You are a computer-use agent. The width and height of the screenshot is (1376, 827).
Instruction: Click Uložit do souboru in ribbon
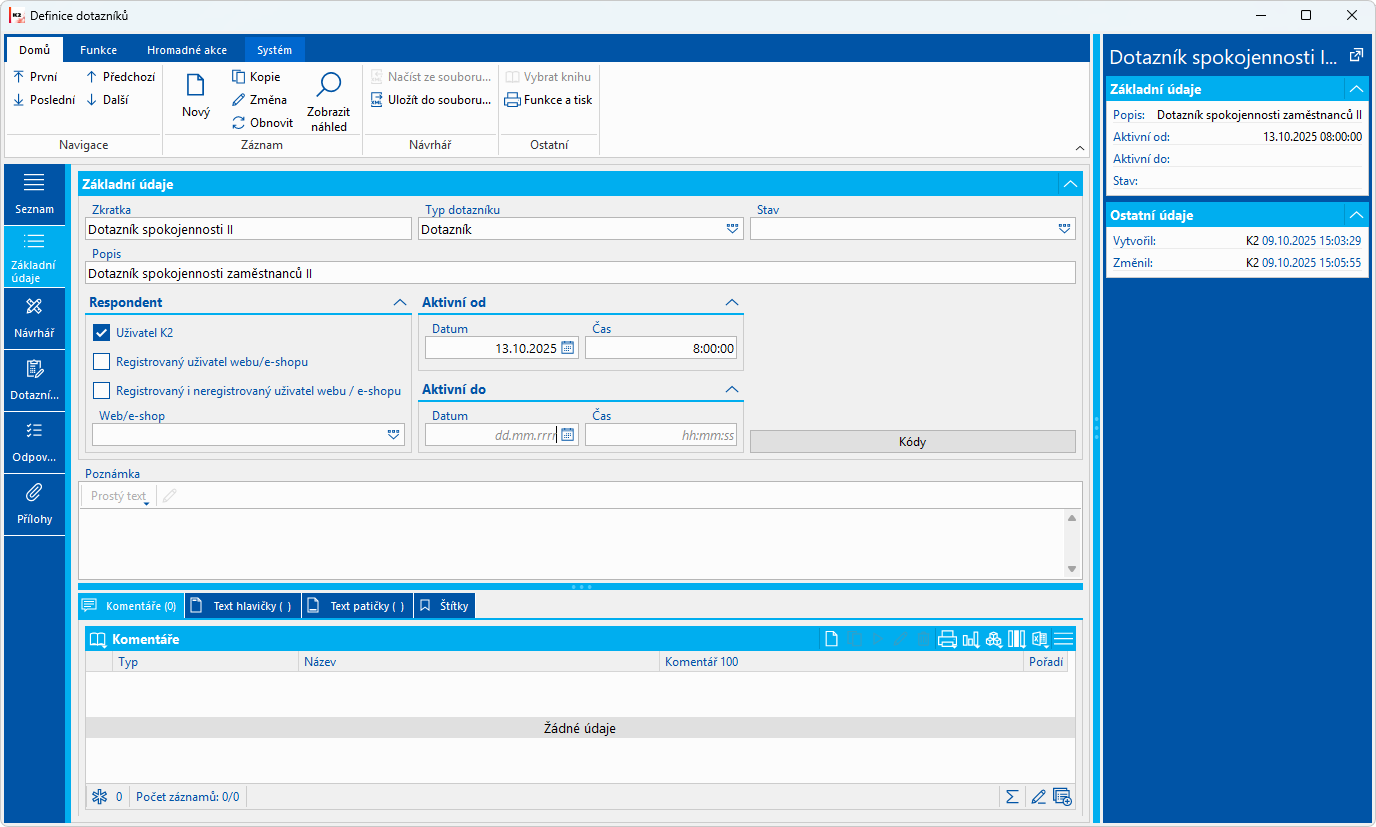pos(431,100)
